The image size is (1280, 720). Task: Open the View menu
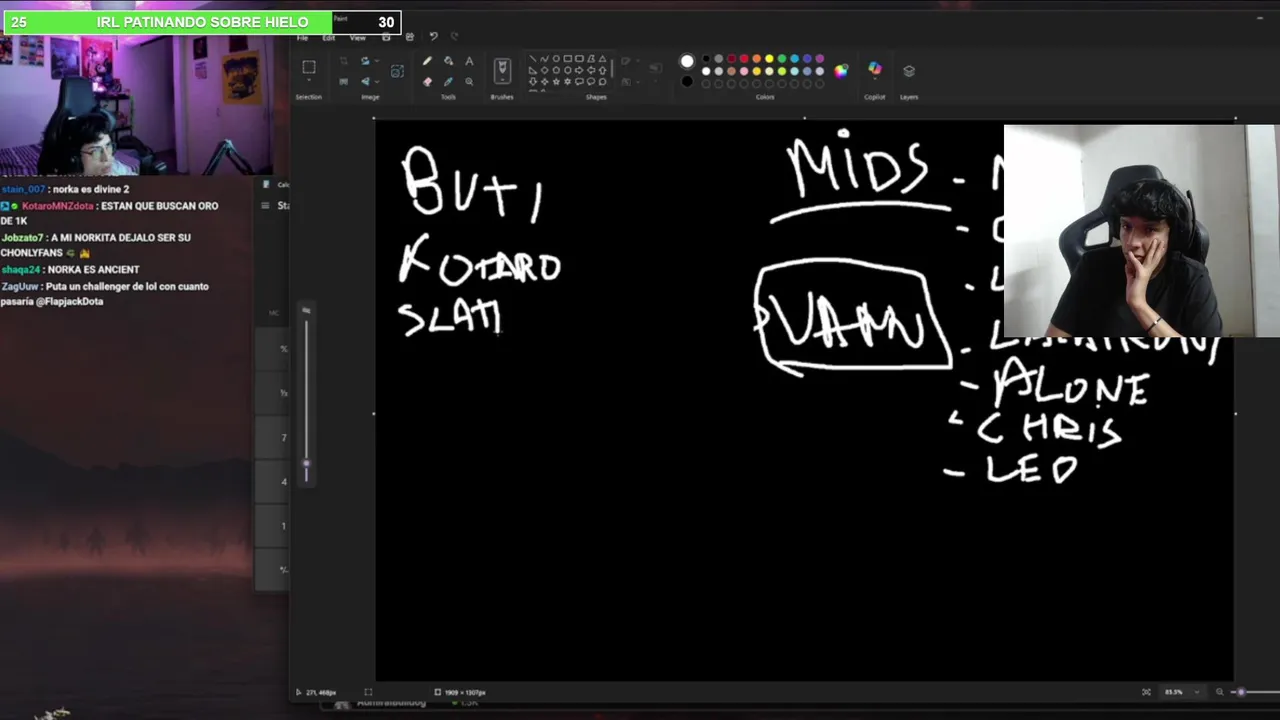(357, 38)
